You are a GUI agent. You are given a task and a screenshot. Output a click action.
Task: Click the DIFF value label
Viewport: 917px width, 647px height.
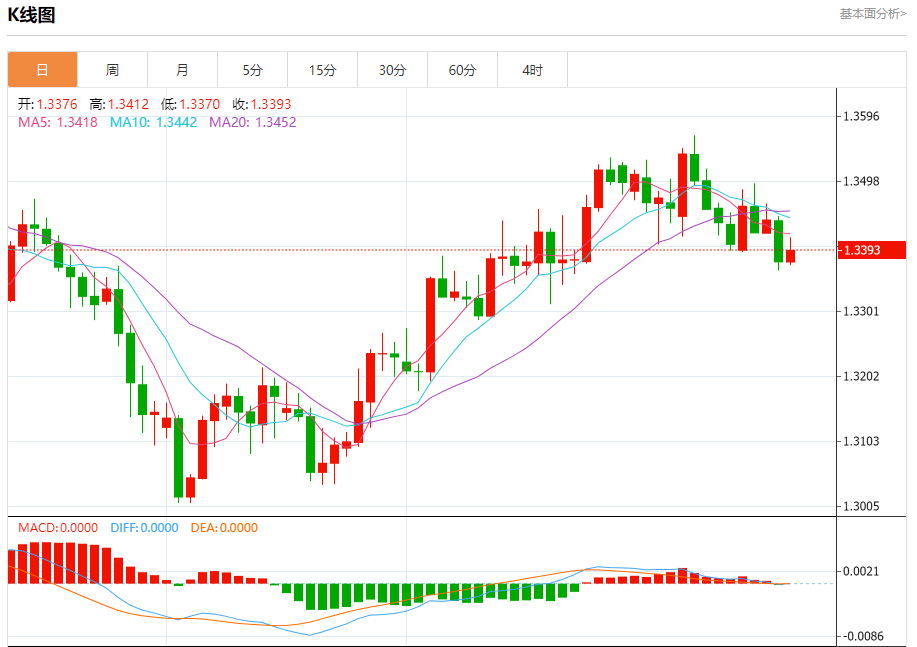[x=144, y=528]
